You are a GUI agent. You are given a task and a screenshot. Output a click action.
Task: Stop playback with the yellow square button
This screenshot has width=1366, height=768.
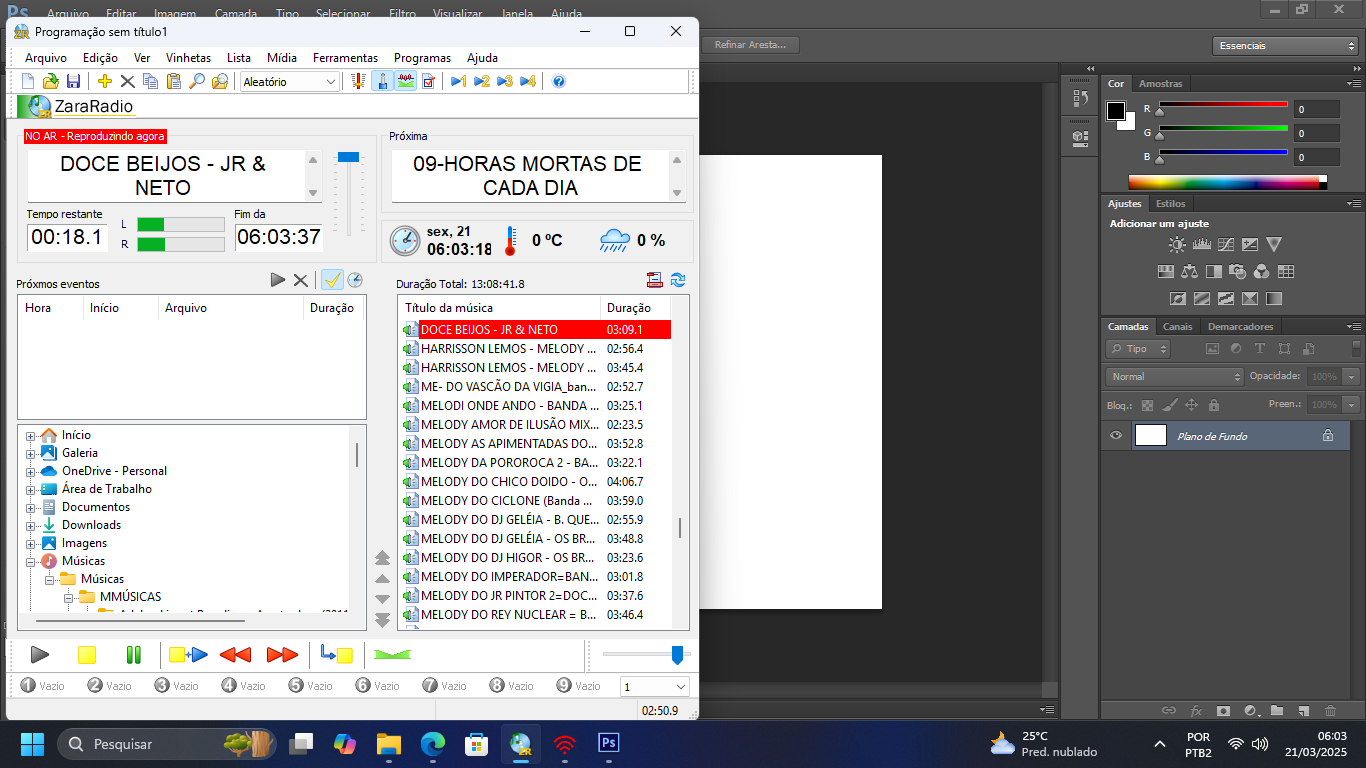pos(87,655)
